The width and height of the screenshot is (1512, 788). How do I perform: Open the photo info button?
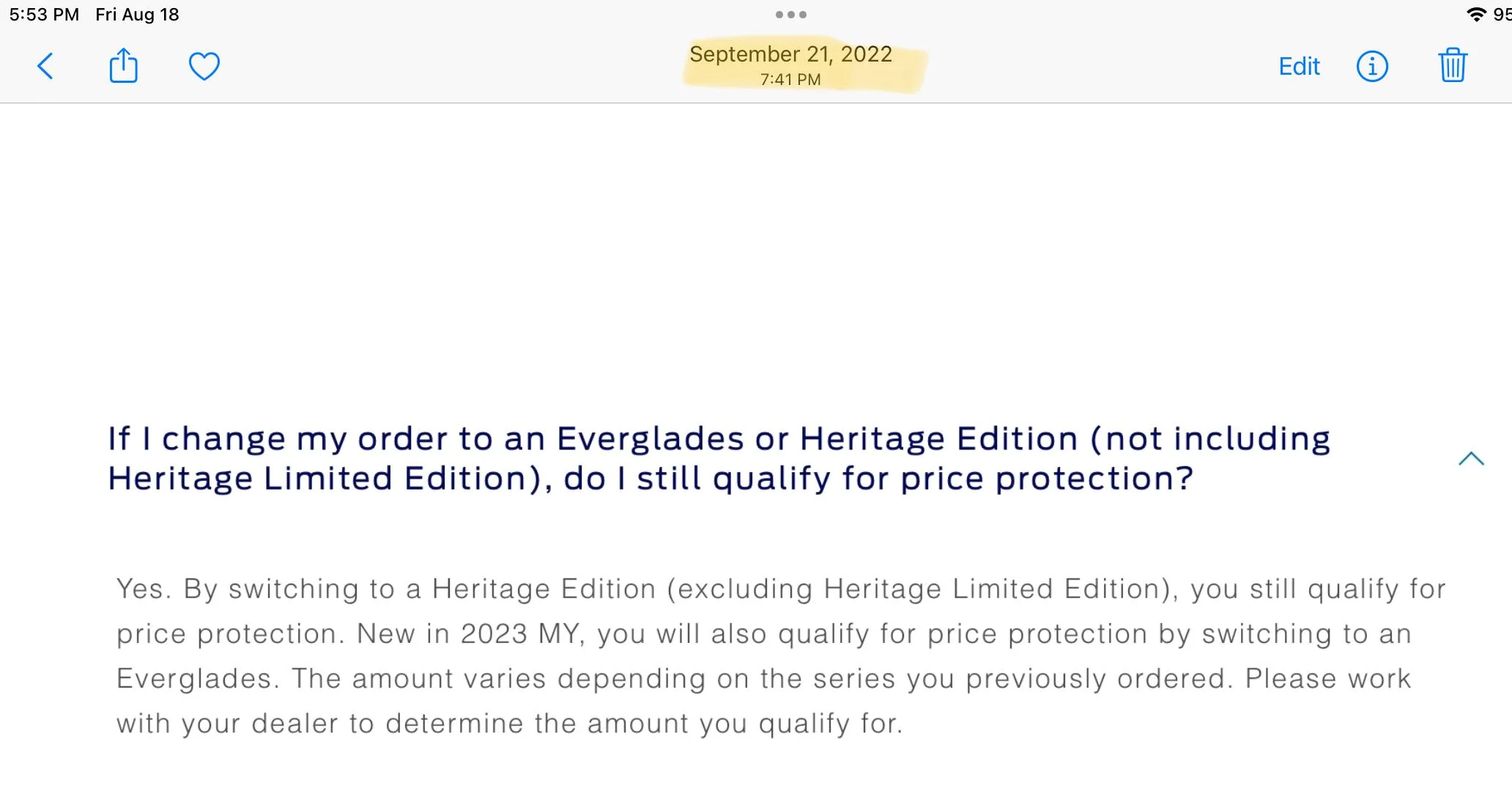coord(1372,66)
